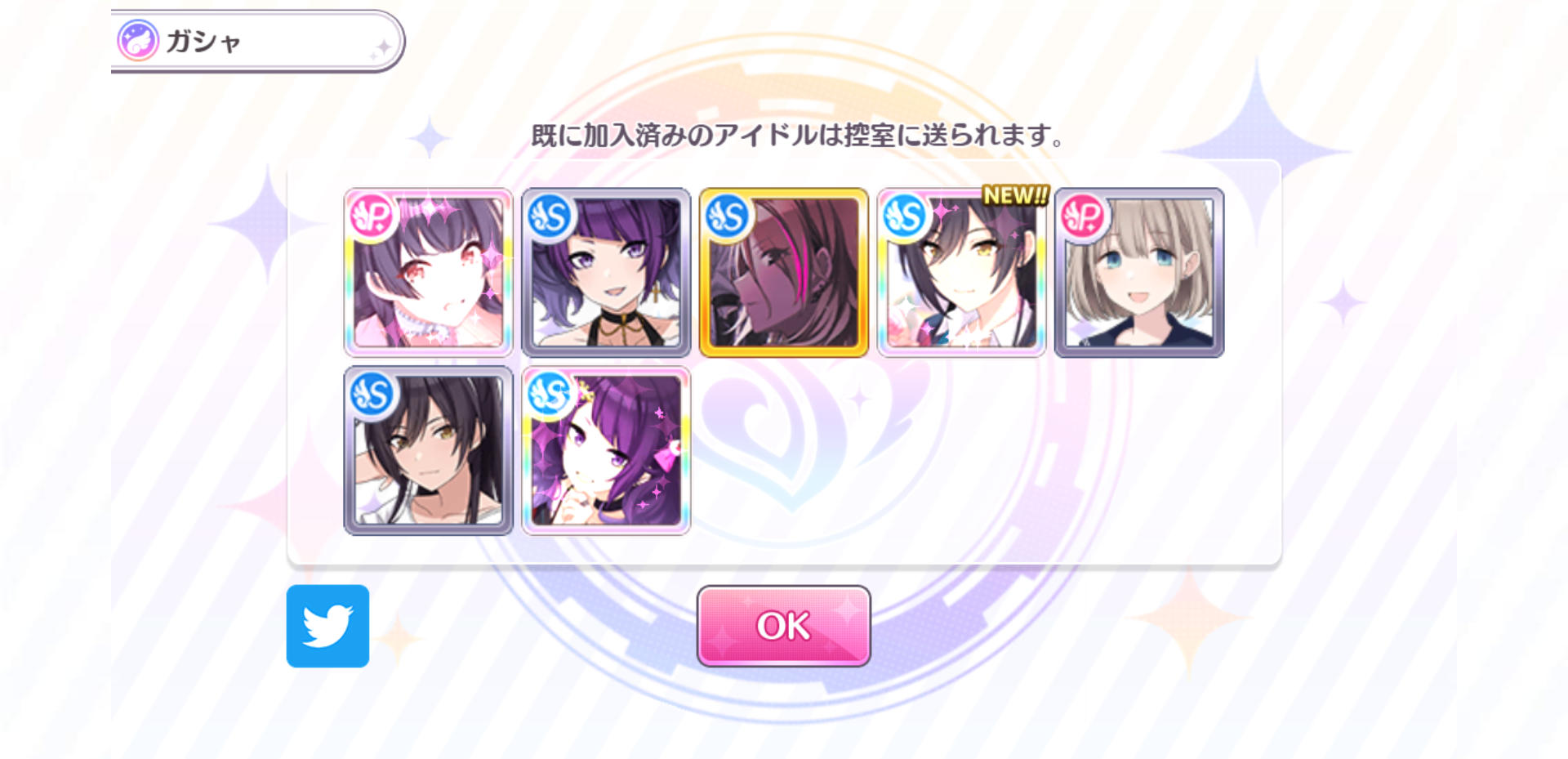Click the blue S badge on the gold-framed card
Screen dimensions: 1568x759
click(728, 217)
